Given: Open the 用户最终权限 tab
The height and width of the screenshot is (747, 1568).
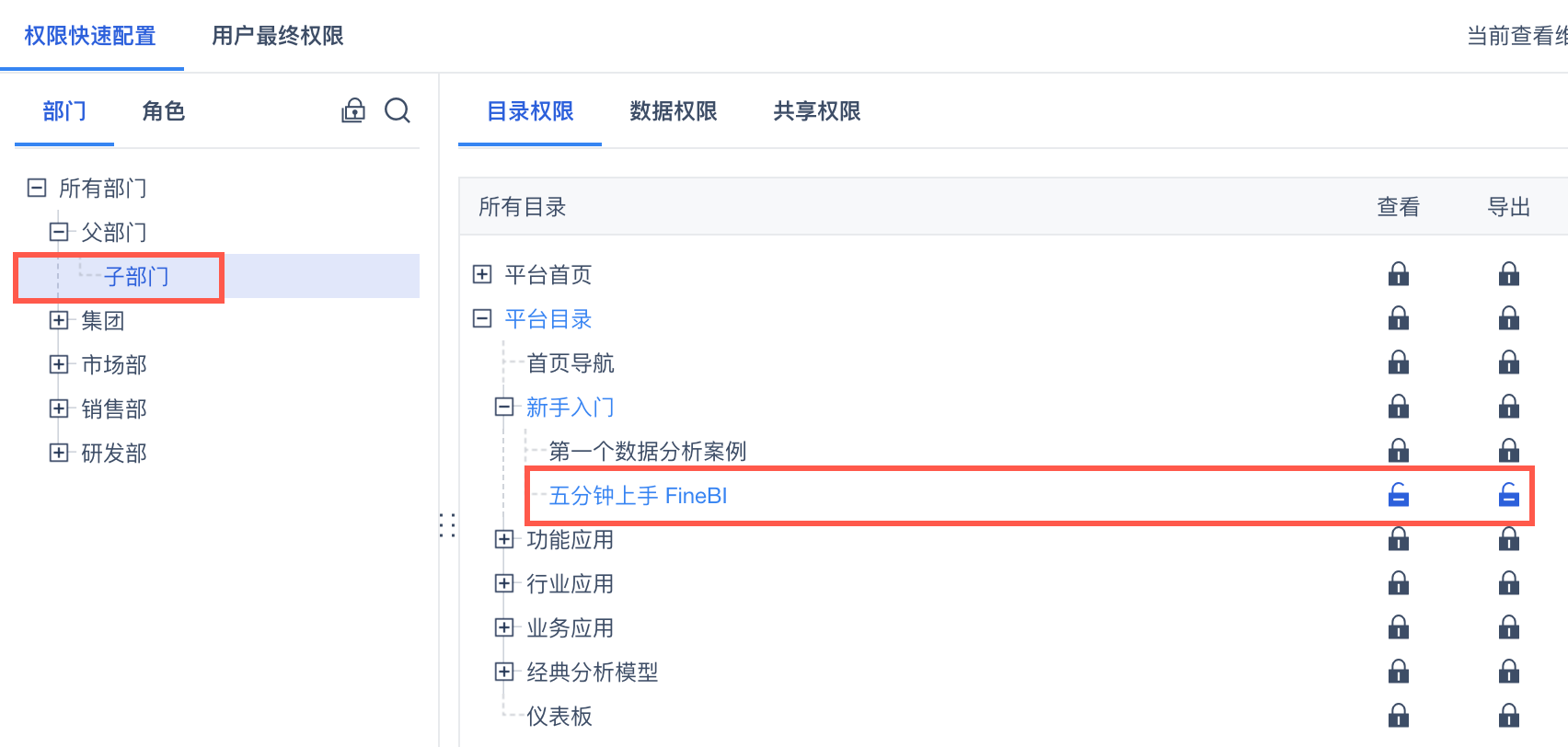Looking at the screenshot, I should pyautogui.click(x=277, y=36).
